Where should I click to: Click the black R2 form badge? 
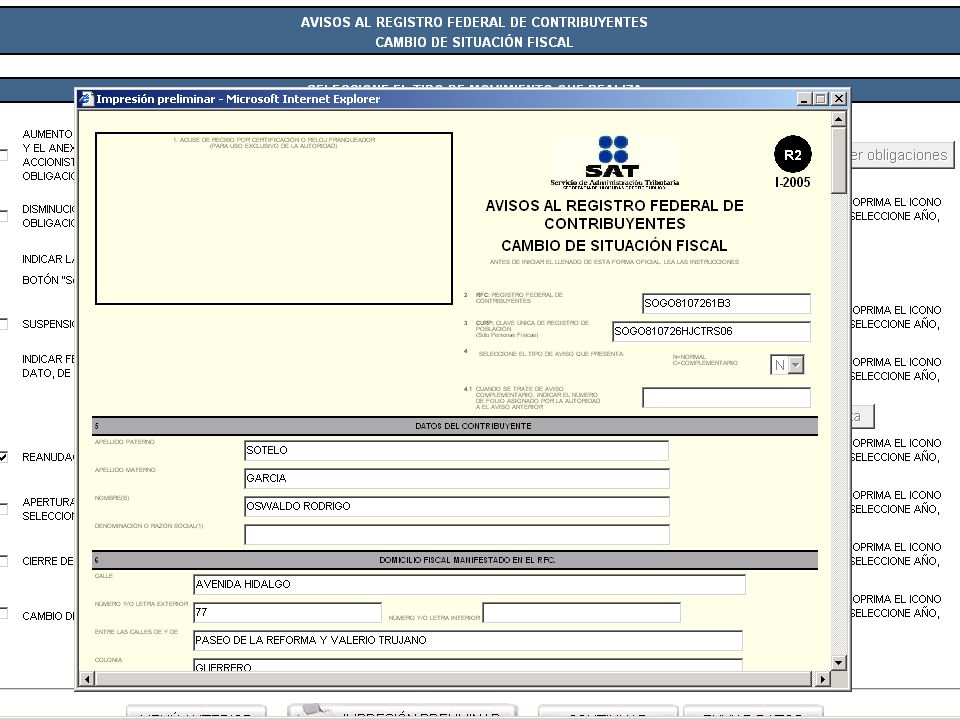coord(792,154)
